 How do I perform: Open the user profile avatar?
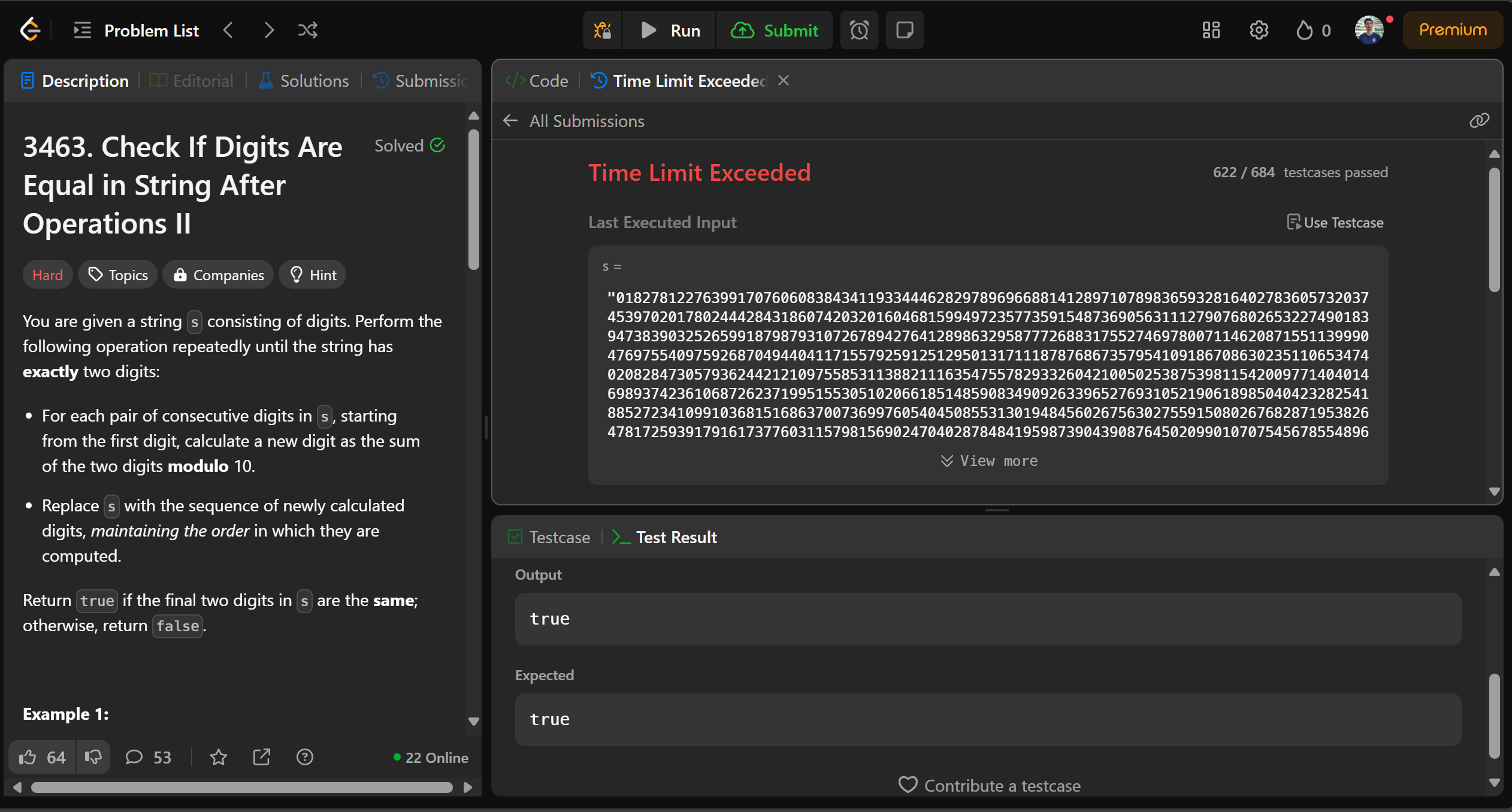pyautogui.click(x=1369, y=30)
